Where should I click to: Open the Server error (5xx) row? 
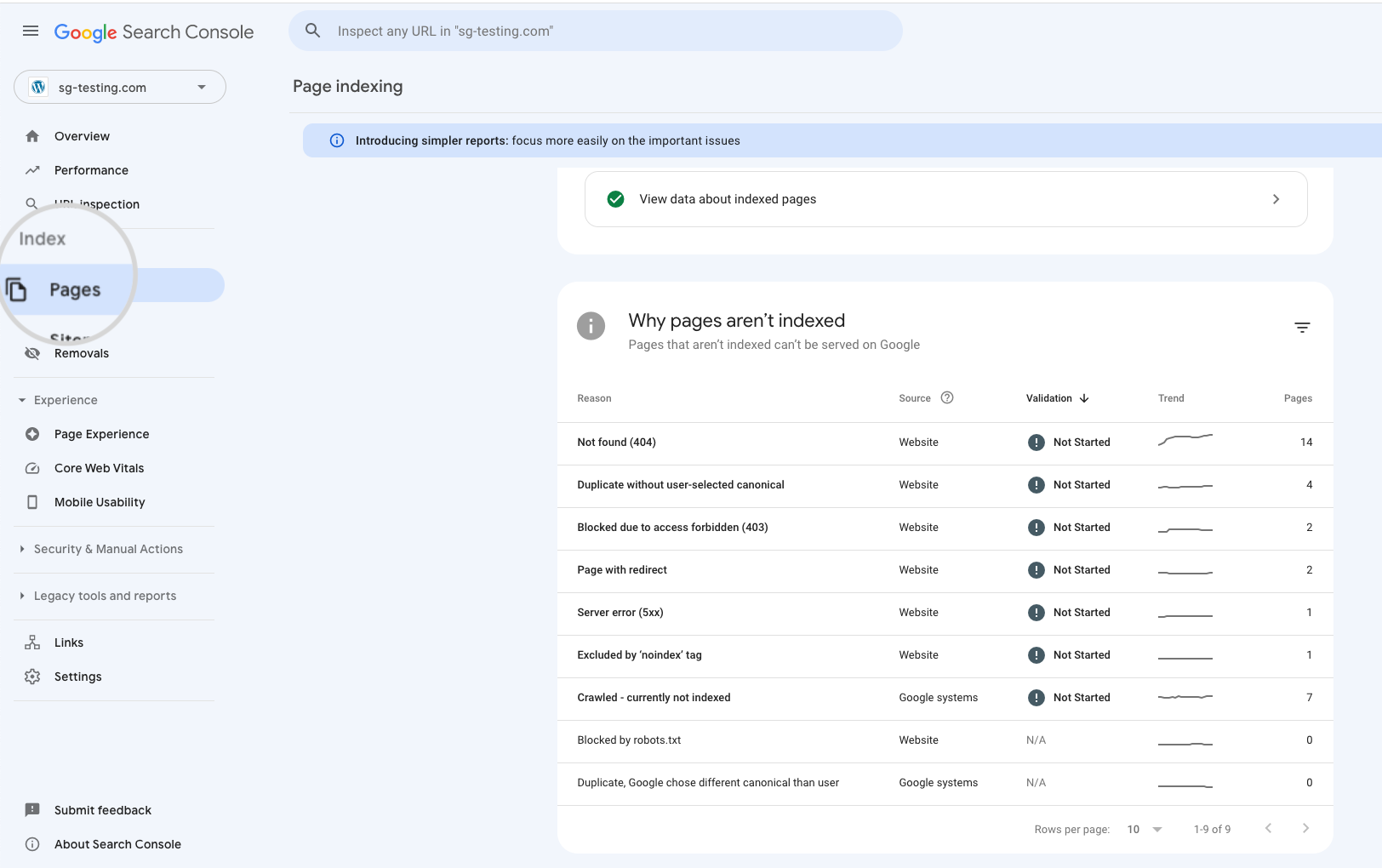coord(945,613)
